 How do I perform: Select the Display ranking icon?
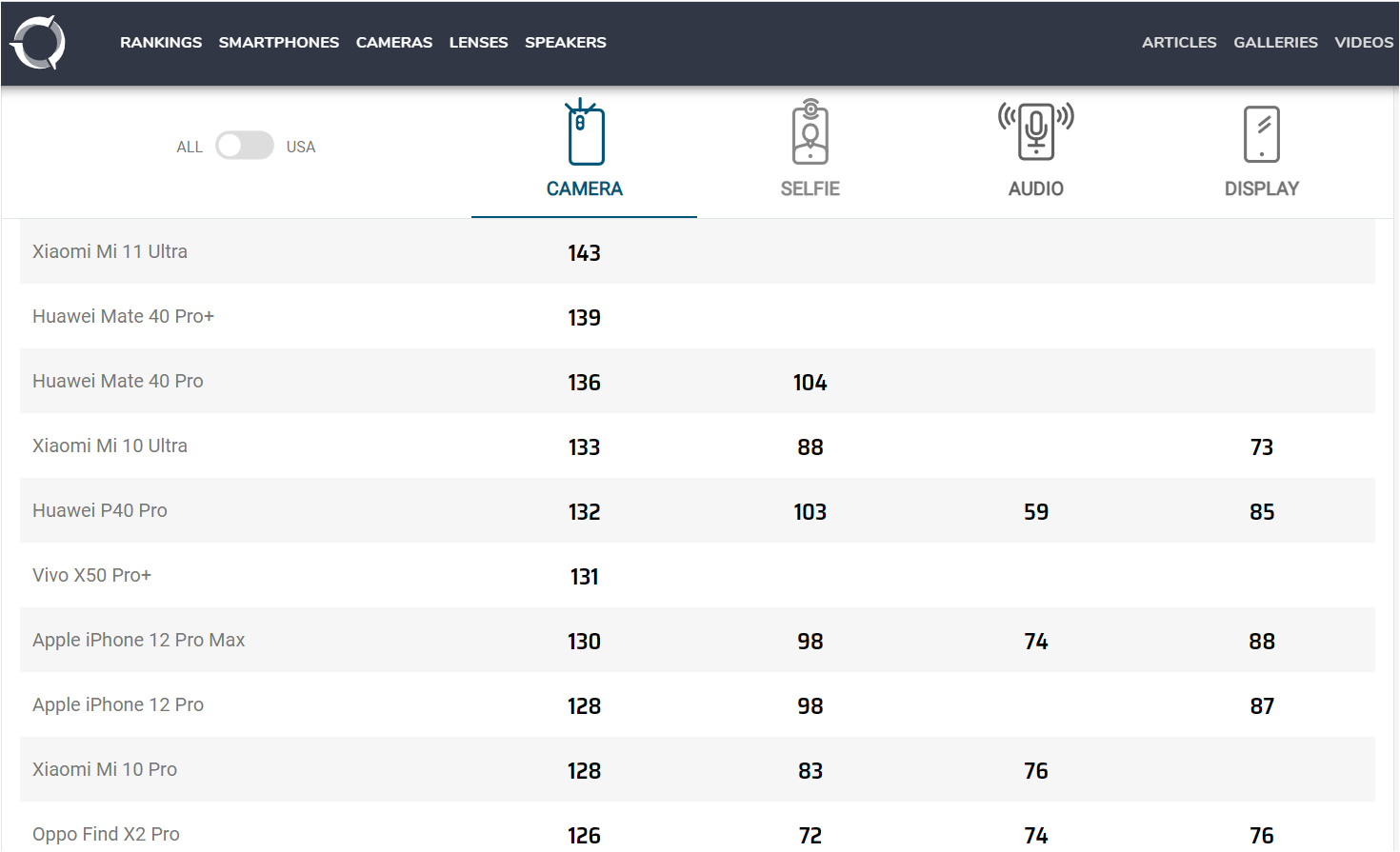1261,132
